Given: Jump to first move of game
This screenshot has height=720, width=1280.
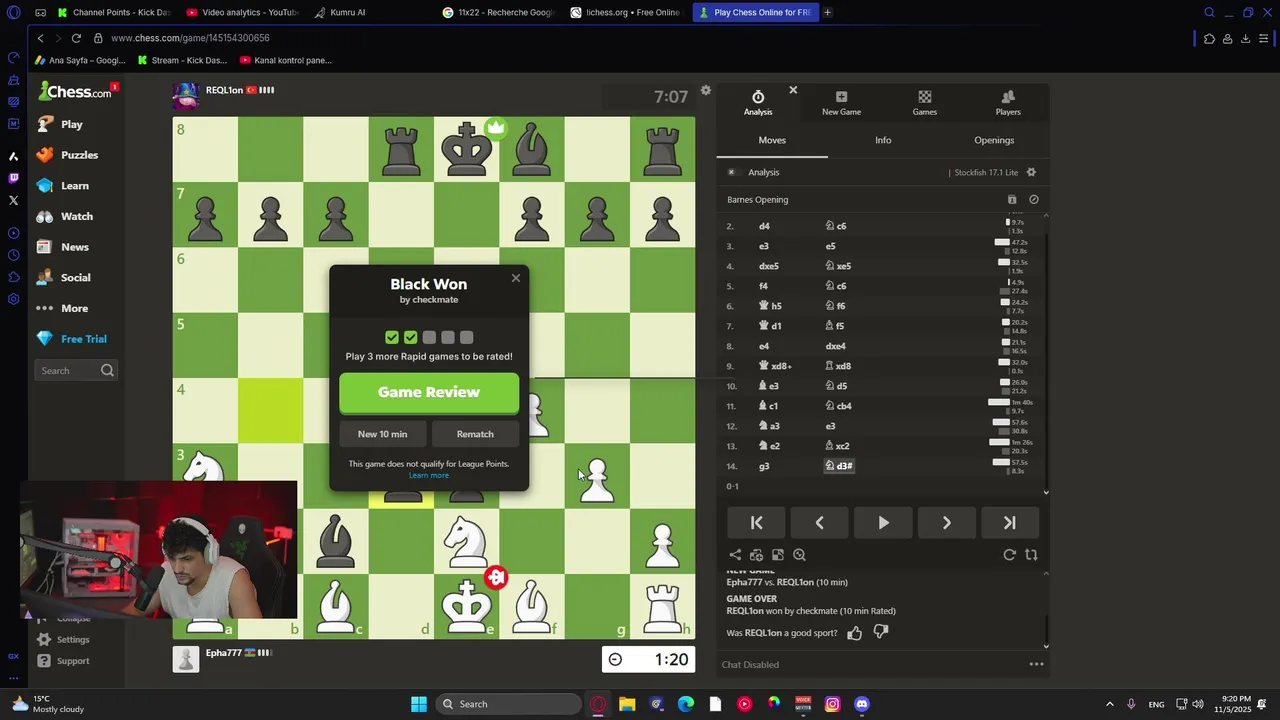Looking at the screenshot, I should click(x=757, y=523).
